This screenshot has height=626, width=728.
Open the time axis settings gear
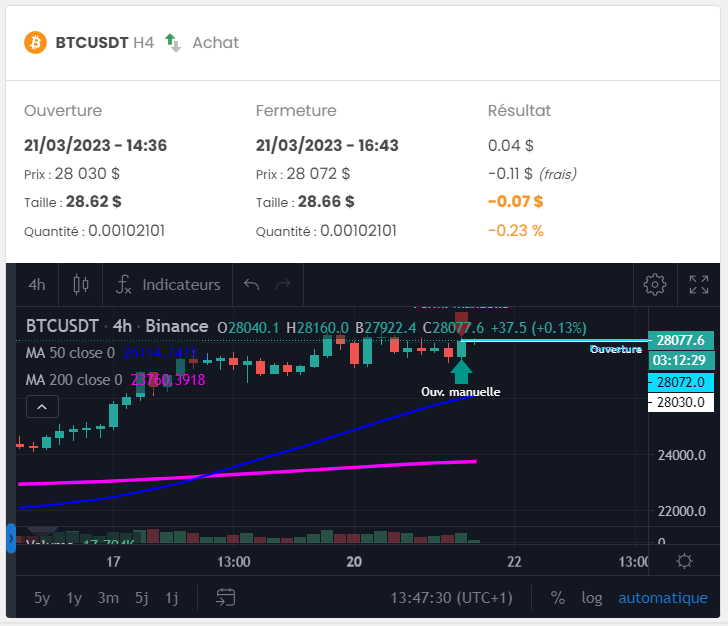coord(684,561)
